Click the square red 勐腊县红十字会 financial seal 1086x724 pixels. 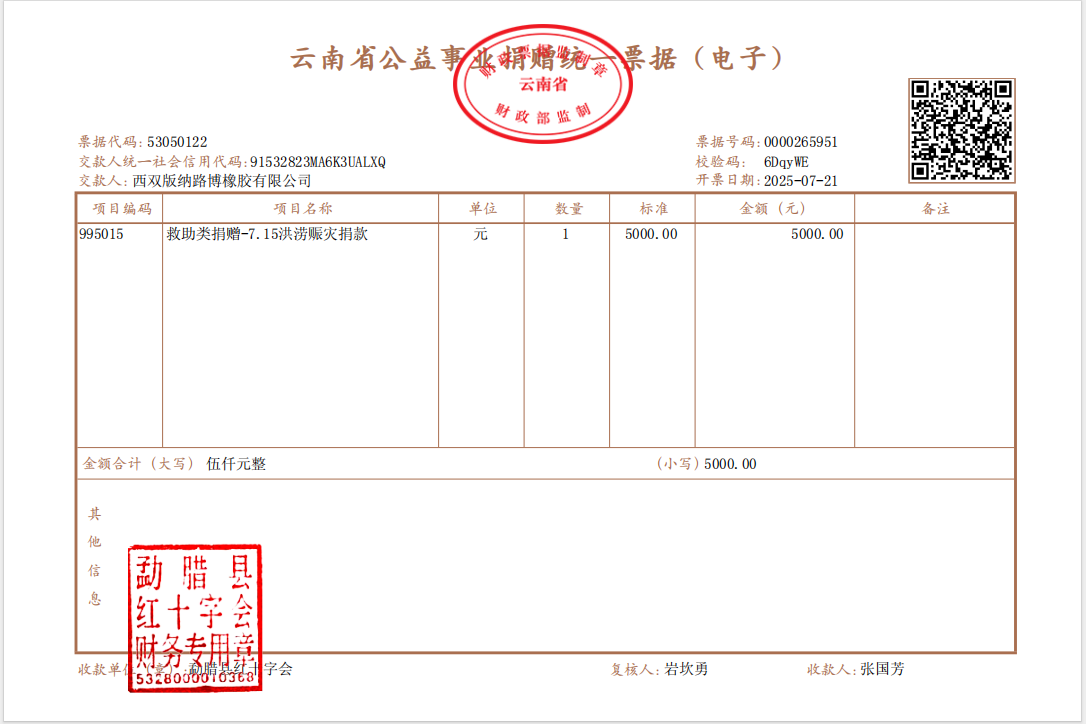[194, 617]
